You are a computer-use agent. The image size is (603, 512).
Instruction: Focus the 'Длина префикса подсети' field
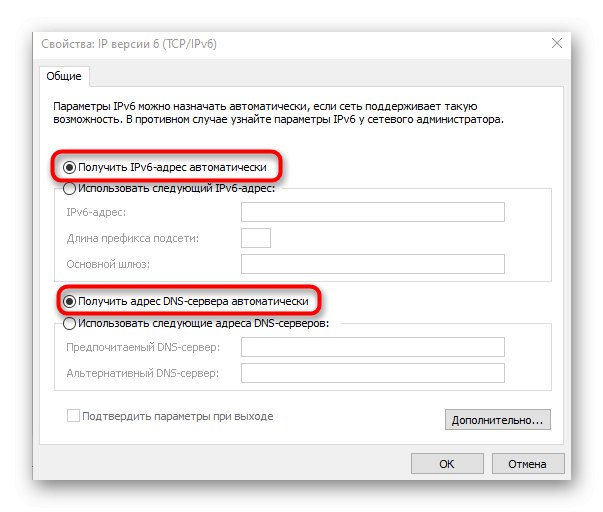pyautogui.click(x=256, y=238)
